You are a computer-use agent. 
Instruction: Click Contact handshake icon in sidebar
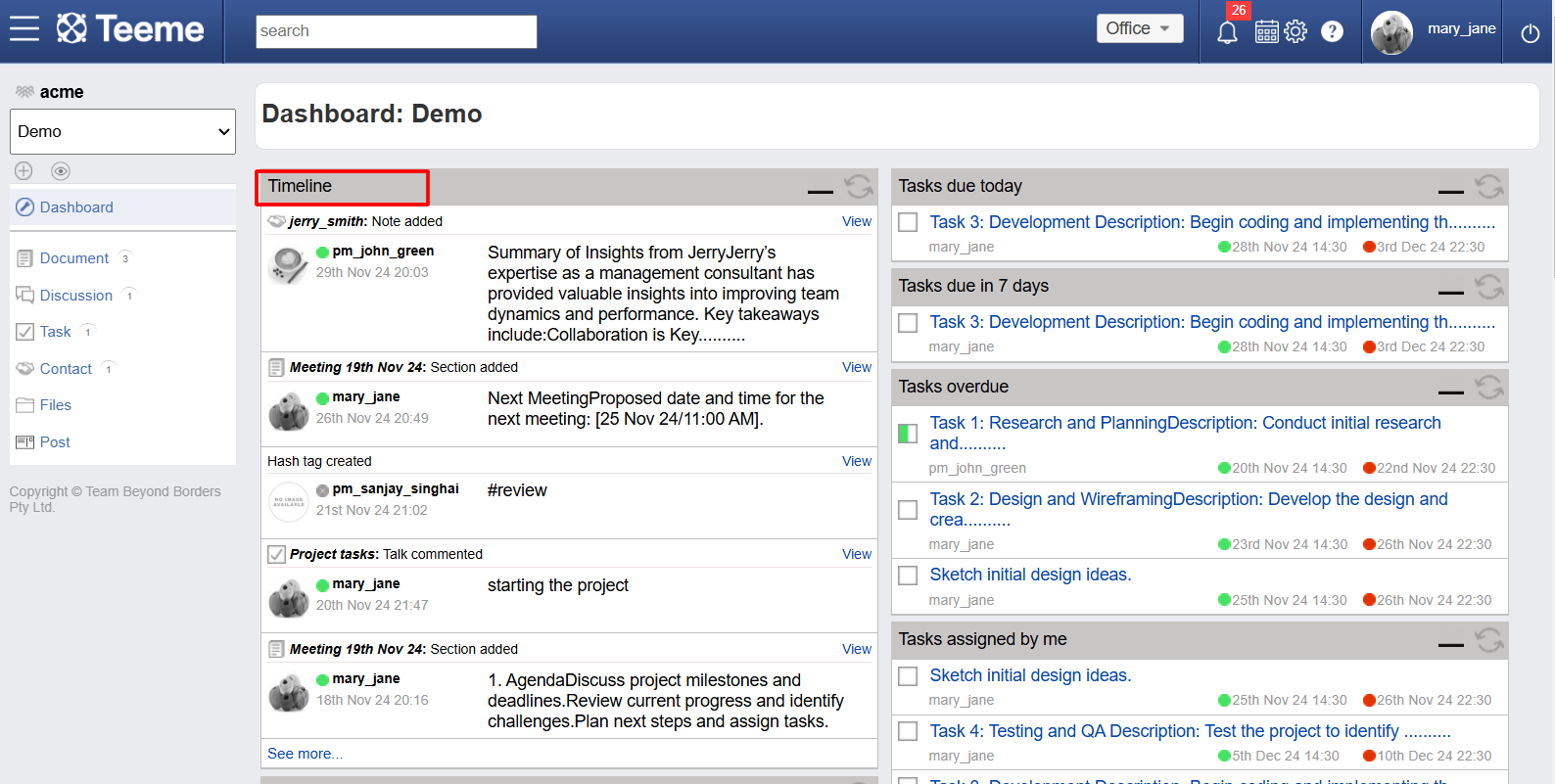pos(25,369)
